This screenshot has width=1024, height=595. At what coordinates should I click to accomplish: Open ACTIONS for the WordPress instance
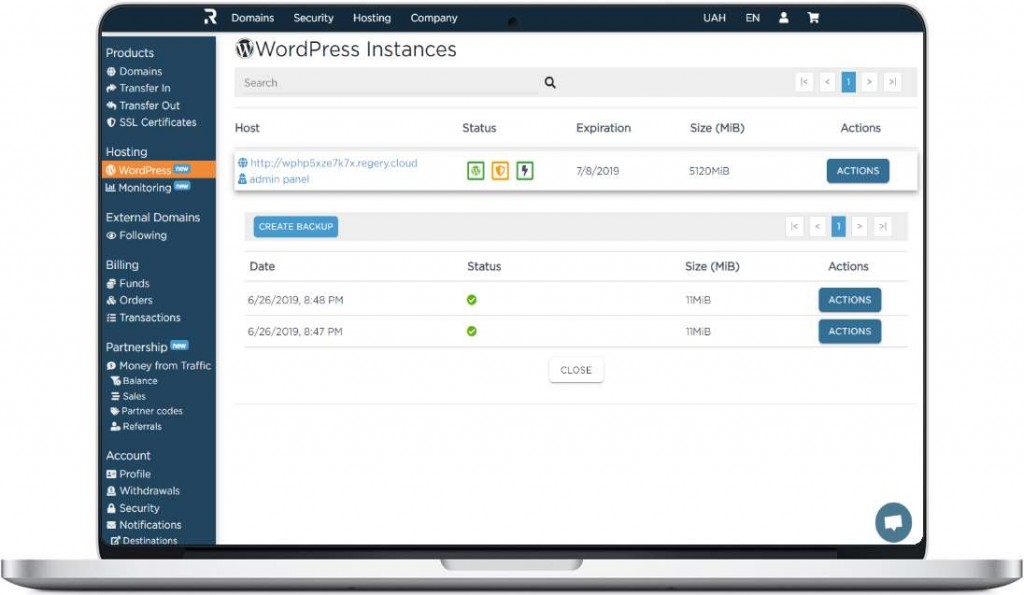[857, 170]
